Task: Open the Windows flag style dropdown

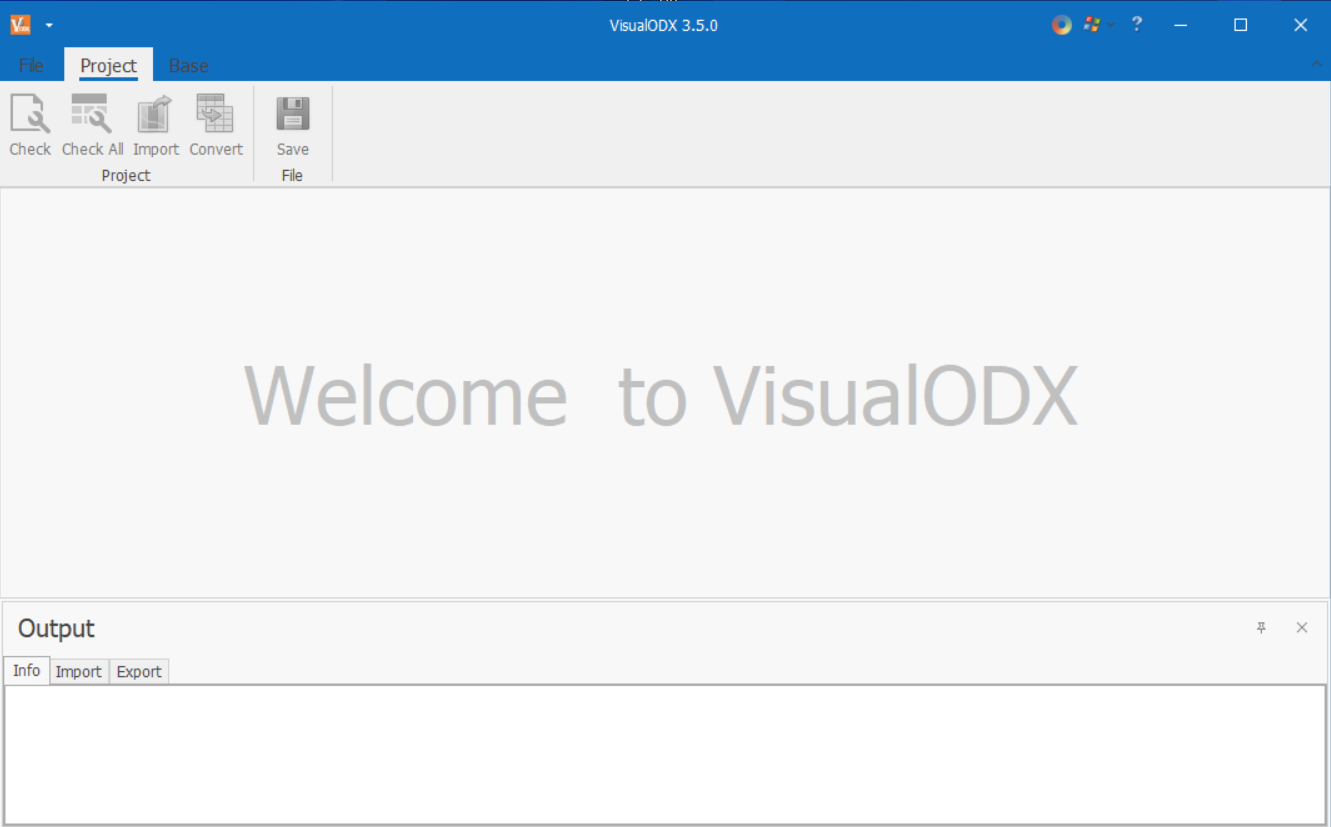Action: (x=1098, y=25)
